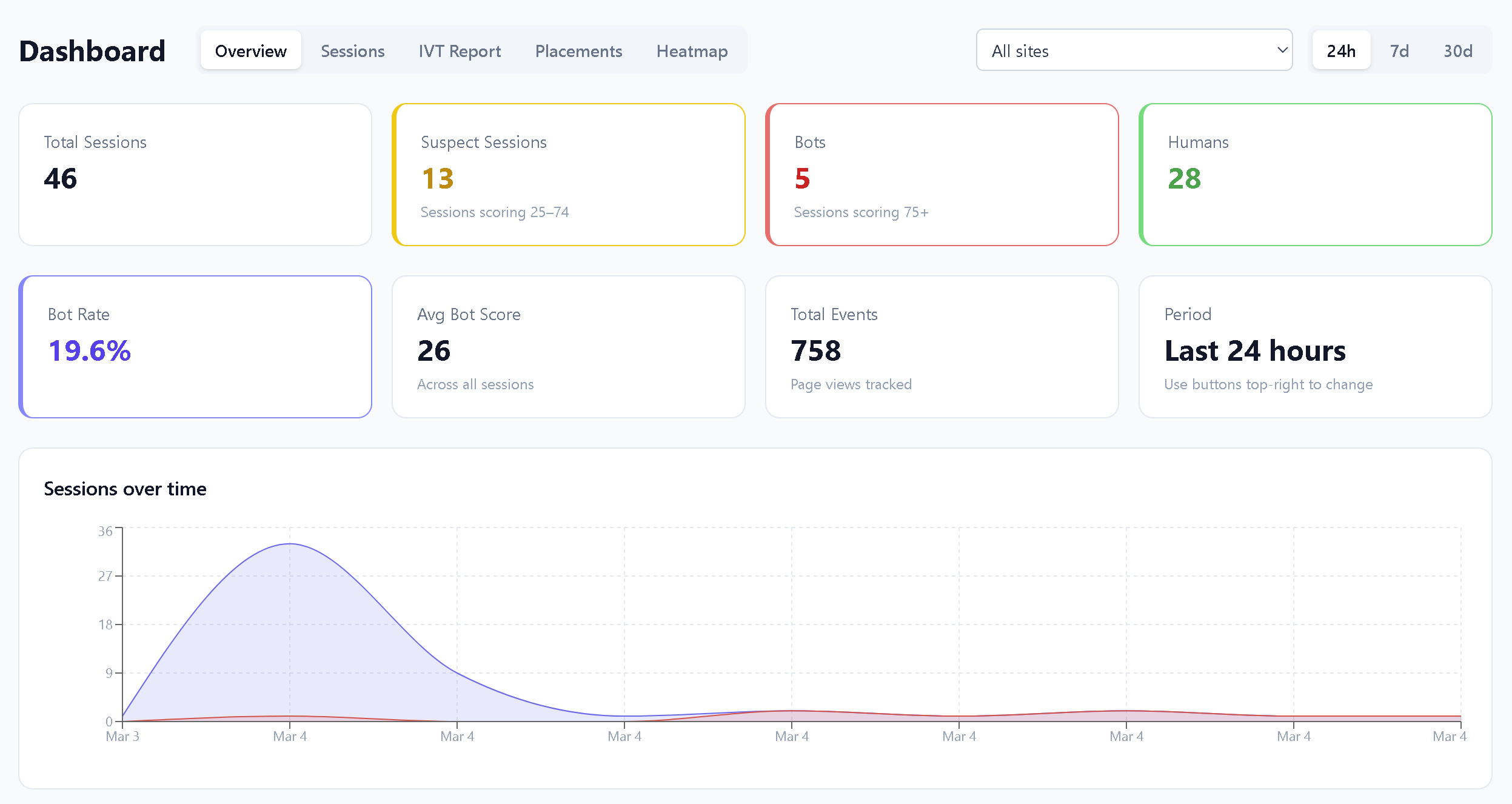Click the y-axis label 36
The height and width of the screenshot is (804, 1512).
point(105,531)
